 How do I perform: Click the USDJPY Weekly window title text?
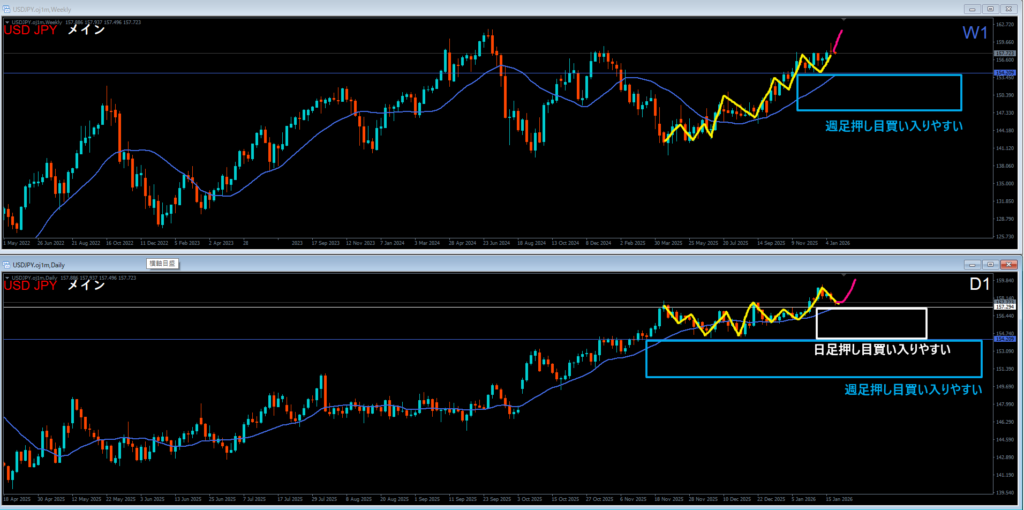45,8
